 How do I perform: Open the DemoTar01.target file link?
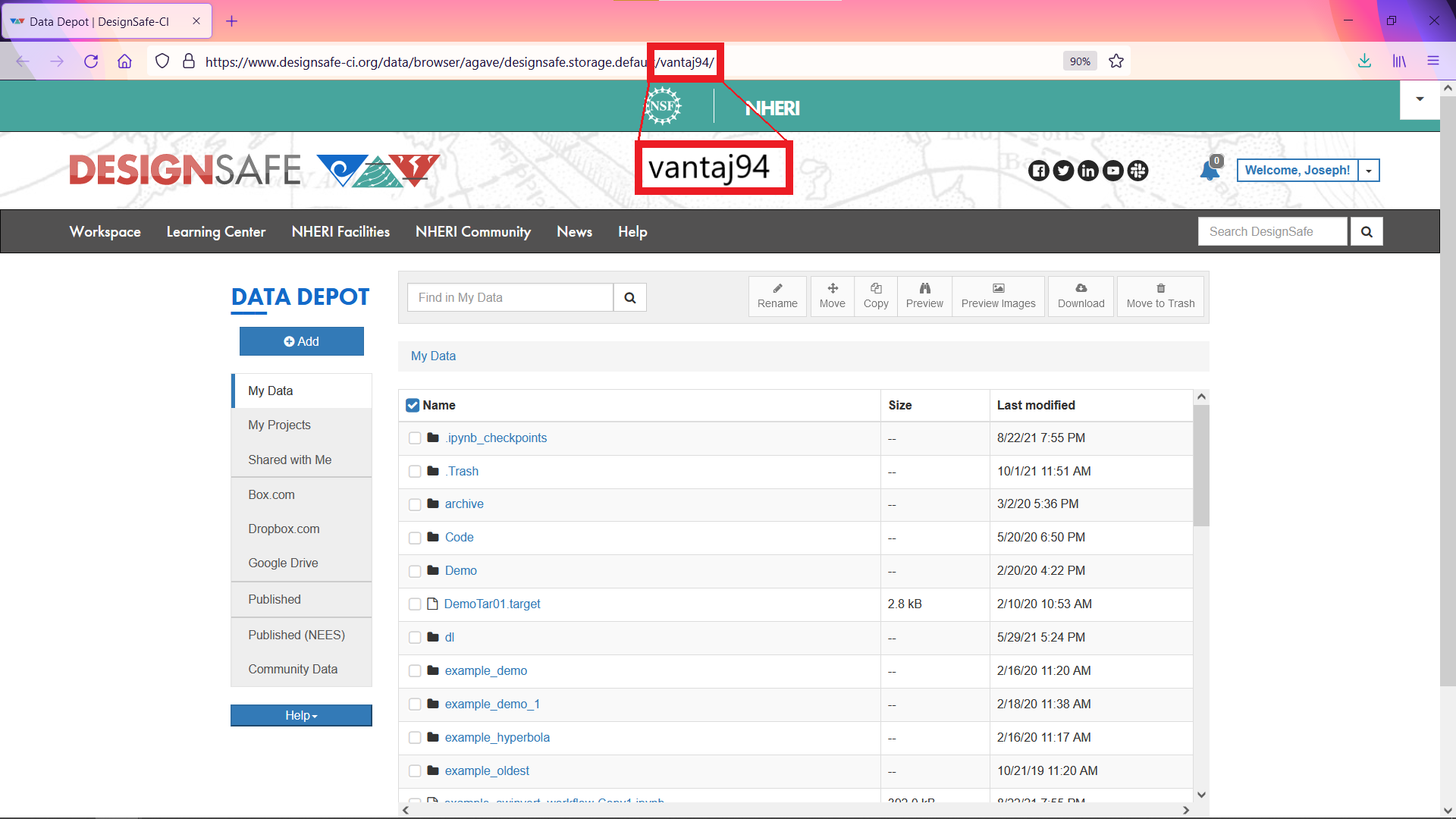click(492, 604)
